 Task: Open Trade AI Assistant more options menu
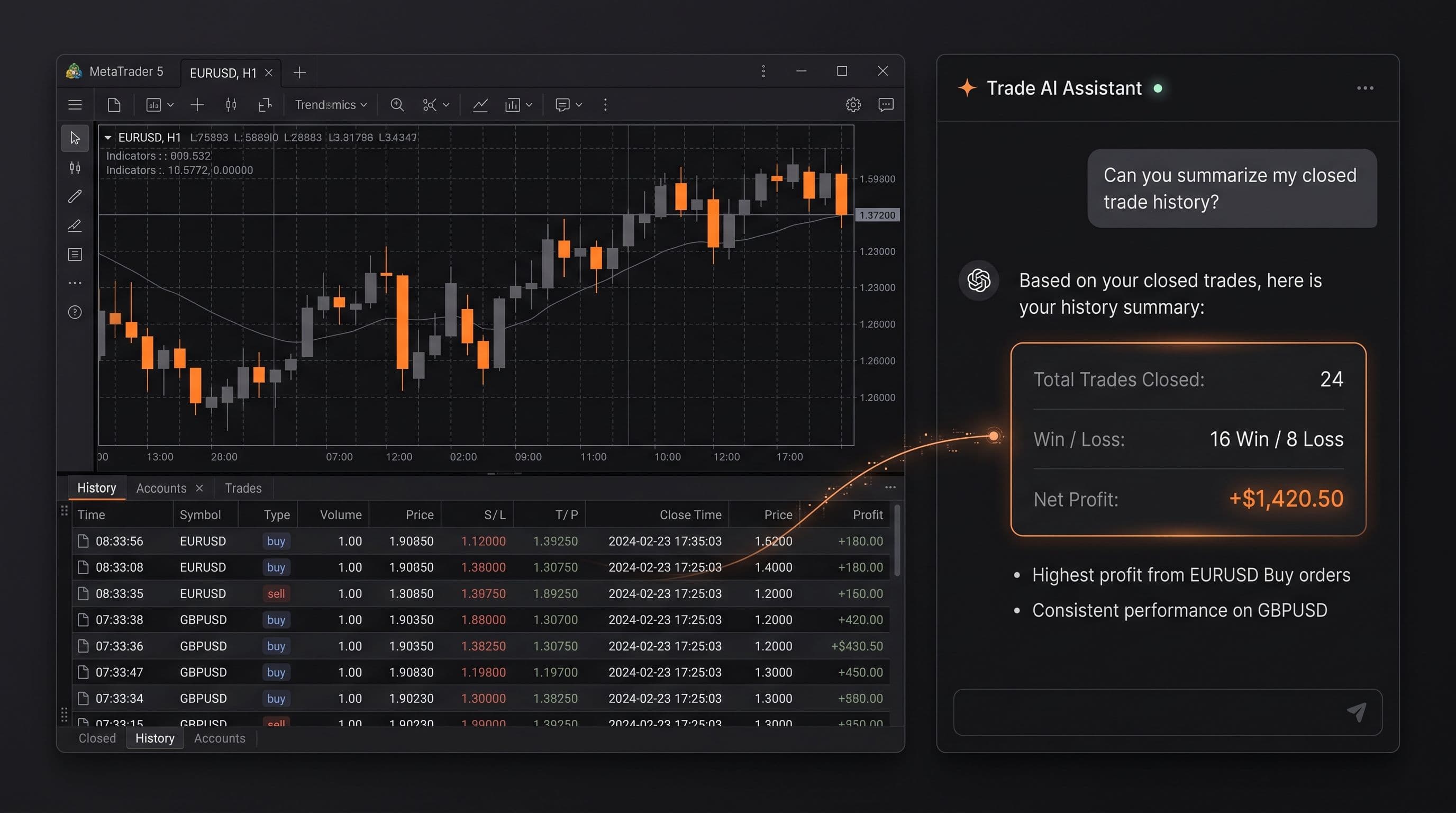tap(1365, 88)
